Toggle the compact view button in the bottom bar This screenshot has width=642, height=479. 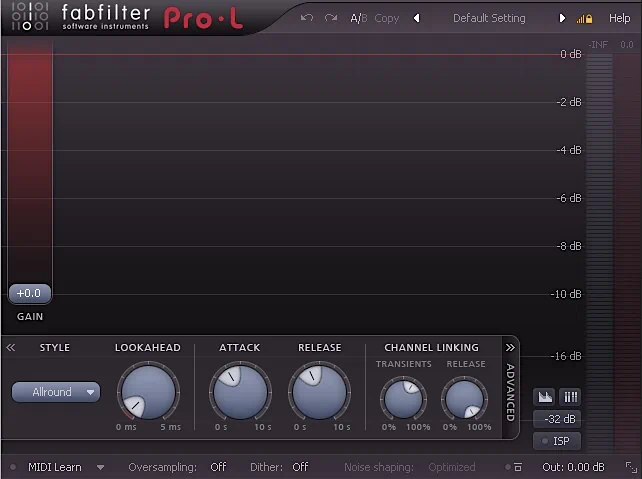point(518,467)
